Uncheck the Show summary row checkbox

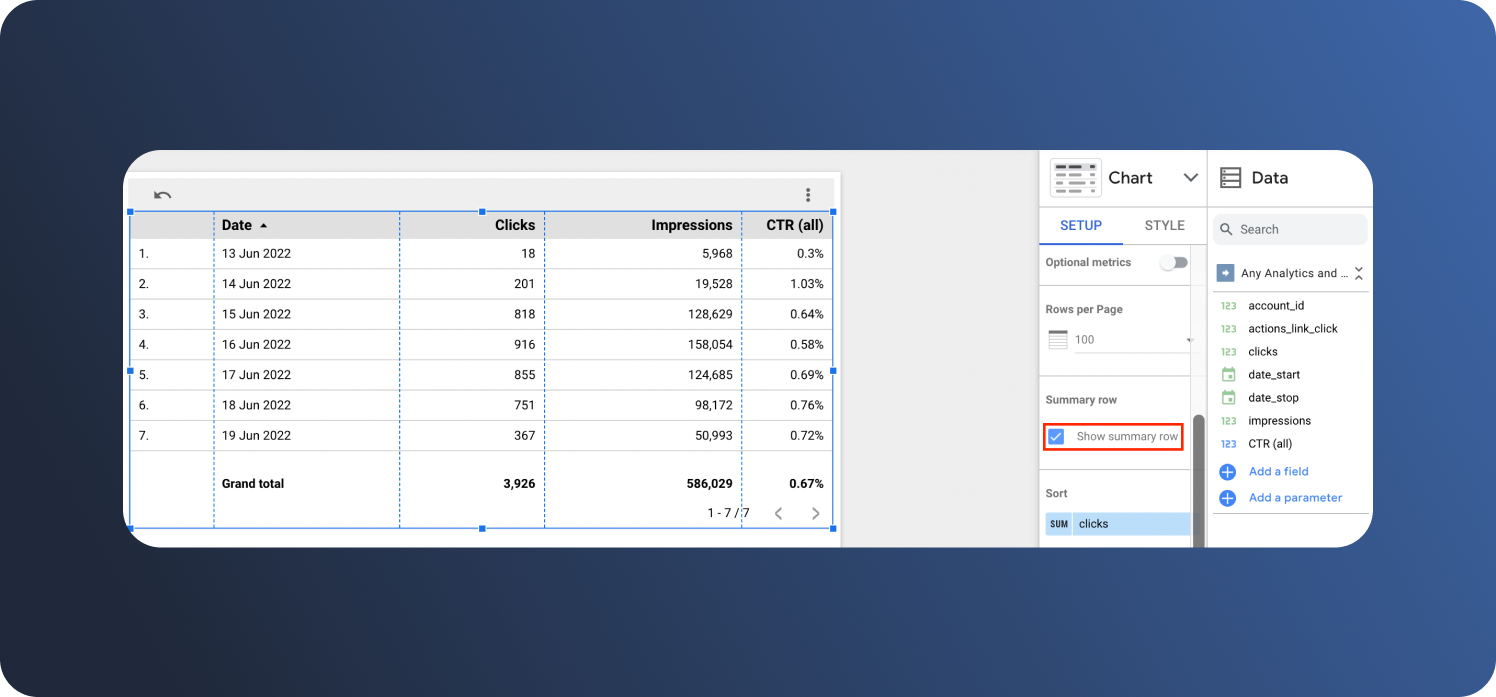[1057, 436]
